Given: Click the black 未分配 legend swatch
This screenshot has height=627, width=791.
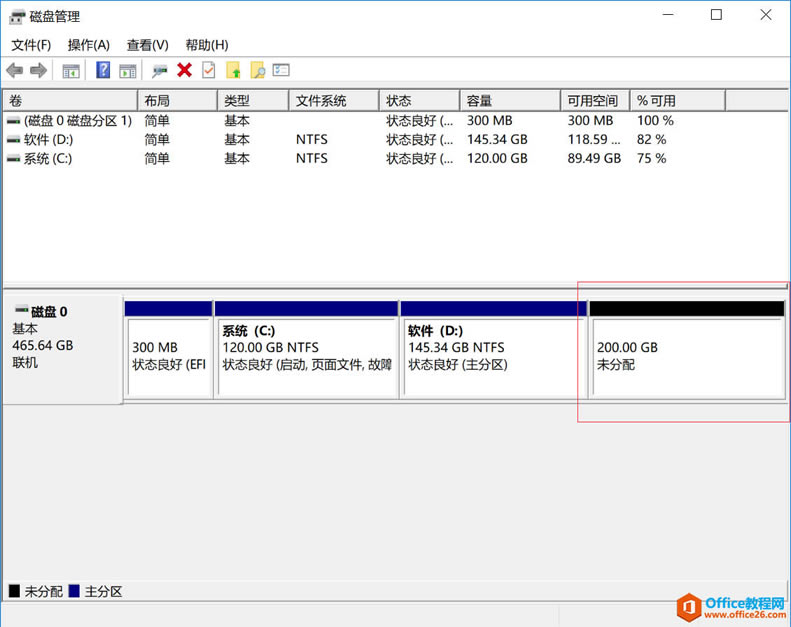Looking at the screenshot, I should pyautogui.click(x=15, y=591).
